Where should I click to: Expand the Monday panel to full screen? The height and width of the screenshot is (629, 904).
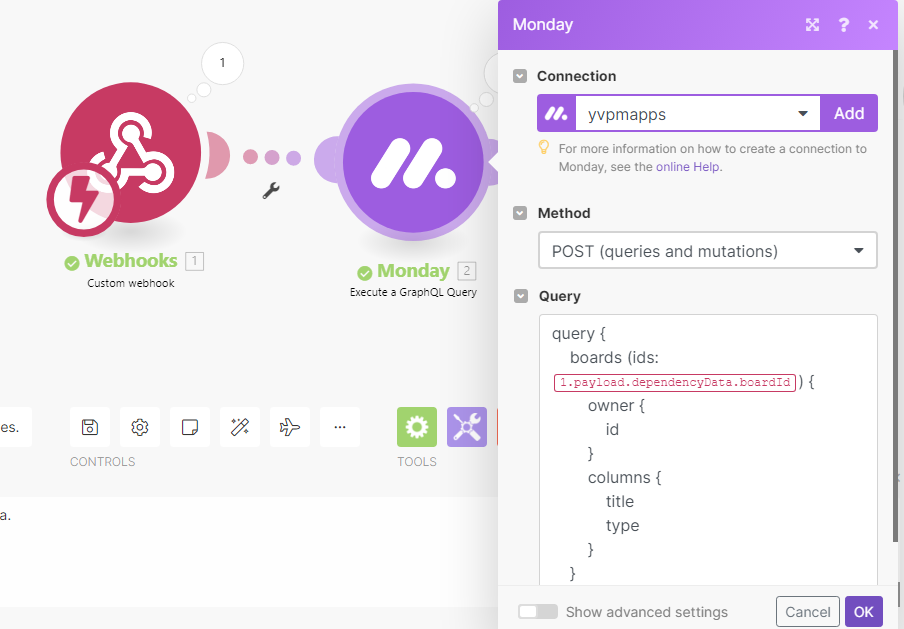(x=812, y=25)
